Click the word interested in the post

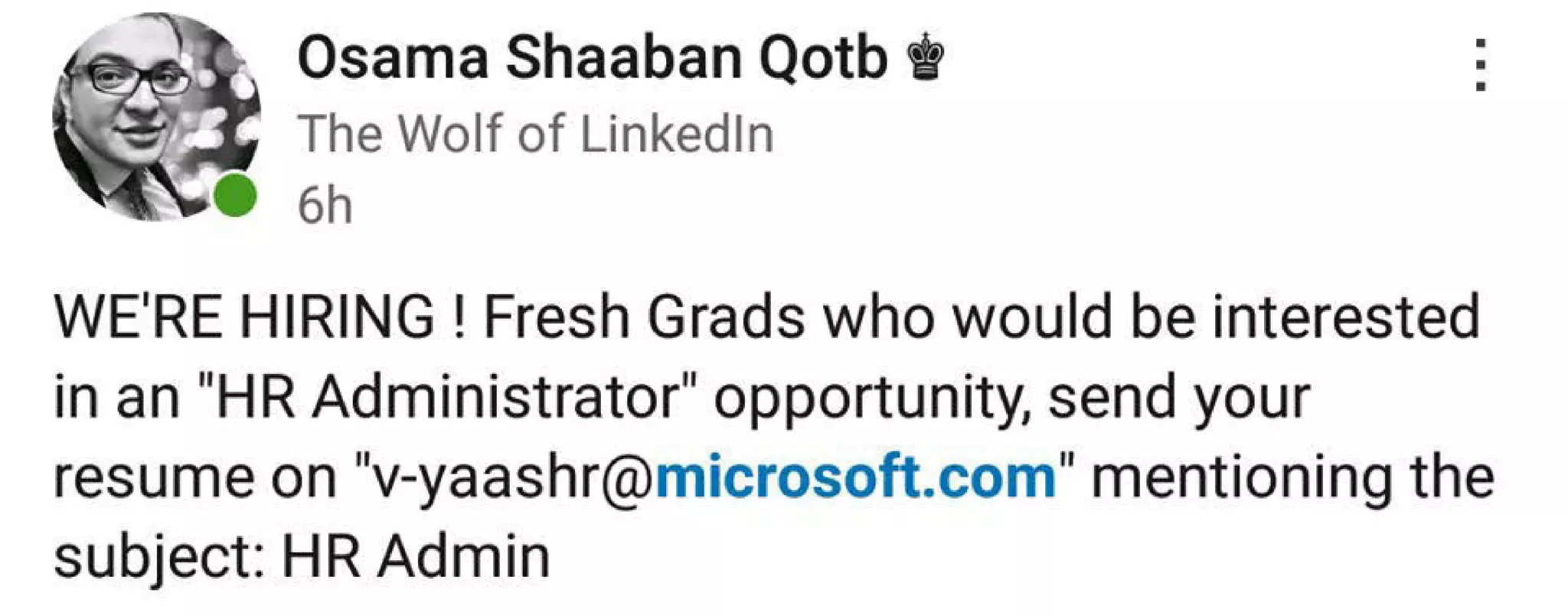[1346, 316]
